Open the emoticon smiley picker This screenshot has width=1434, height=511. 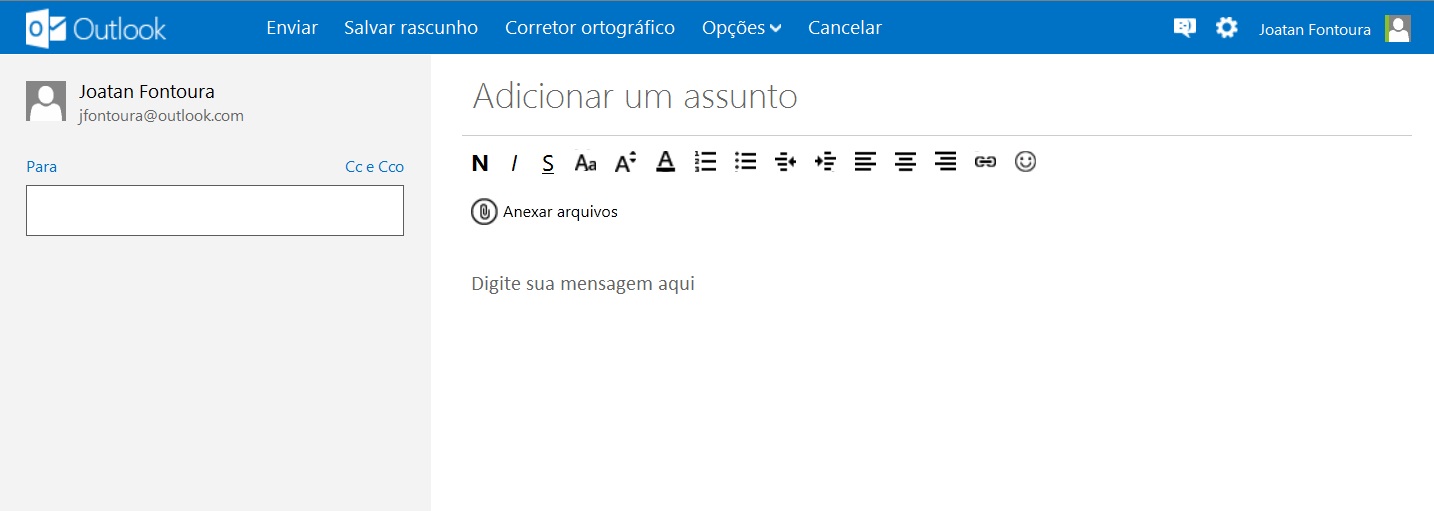(1025, 162)
